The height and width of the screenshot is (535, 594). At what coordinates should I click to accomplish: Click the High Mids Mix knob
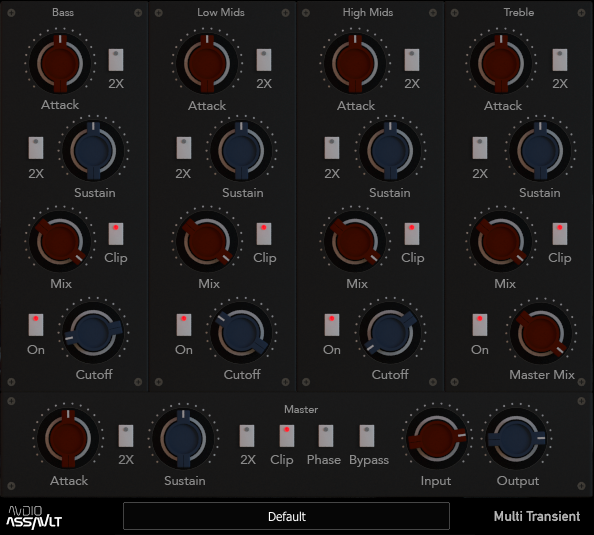point(355,241)
